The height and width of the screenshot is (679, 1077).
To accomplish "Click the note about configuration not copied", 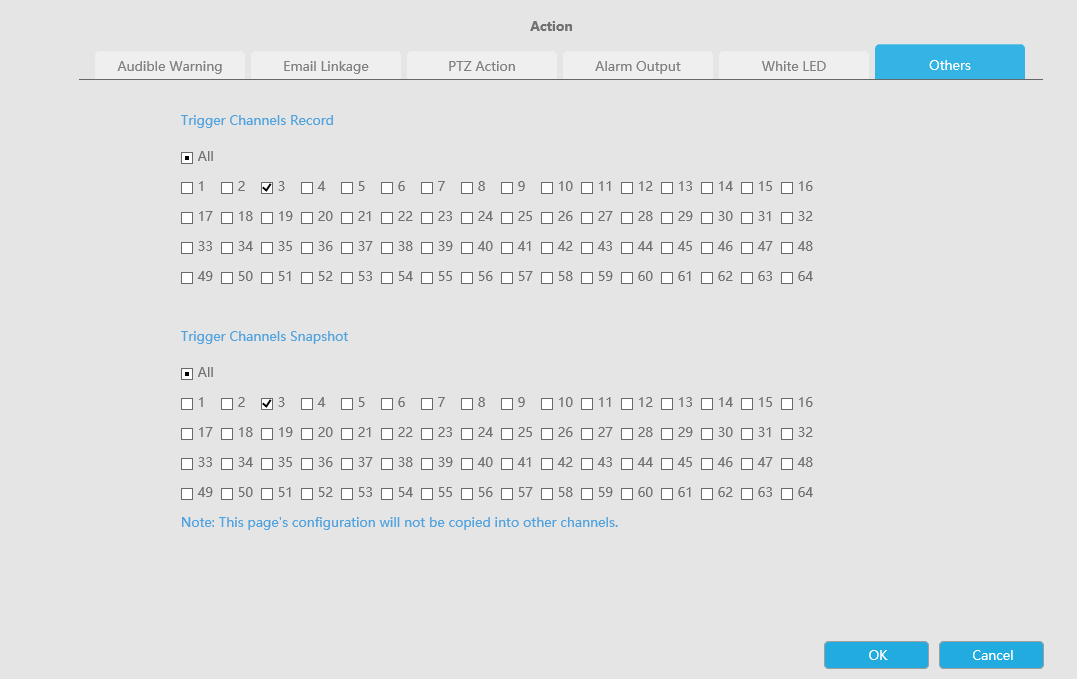I will click(x=399, y=522).
